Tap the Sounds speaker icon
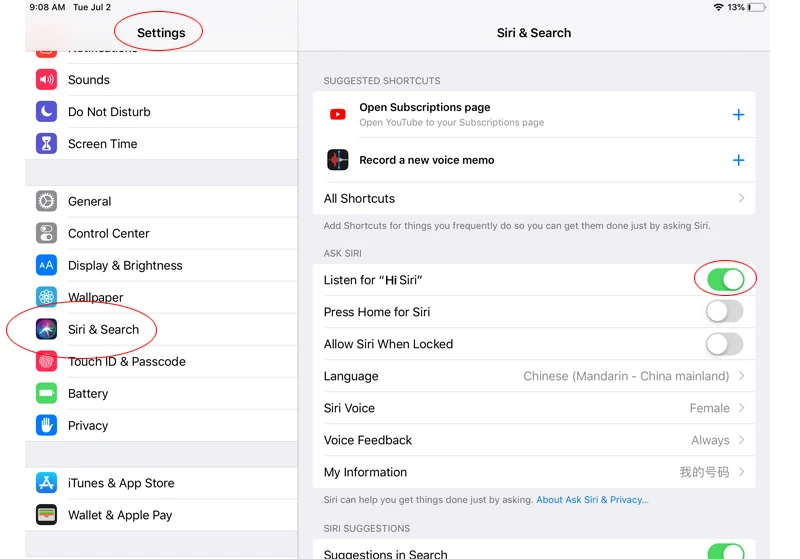 (x=46, y=80)
